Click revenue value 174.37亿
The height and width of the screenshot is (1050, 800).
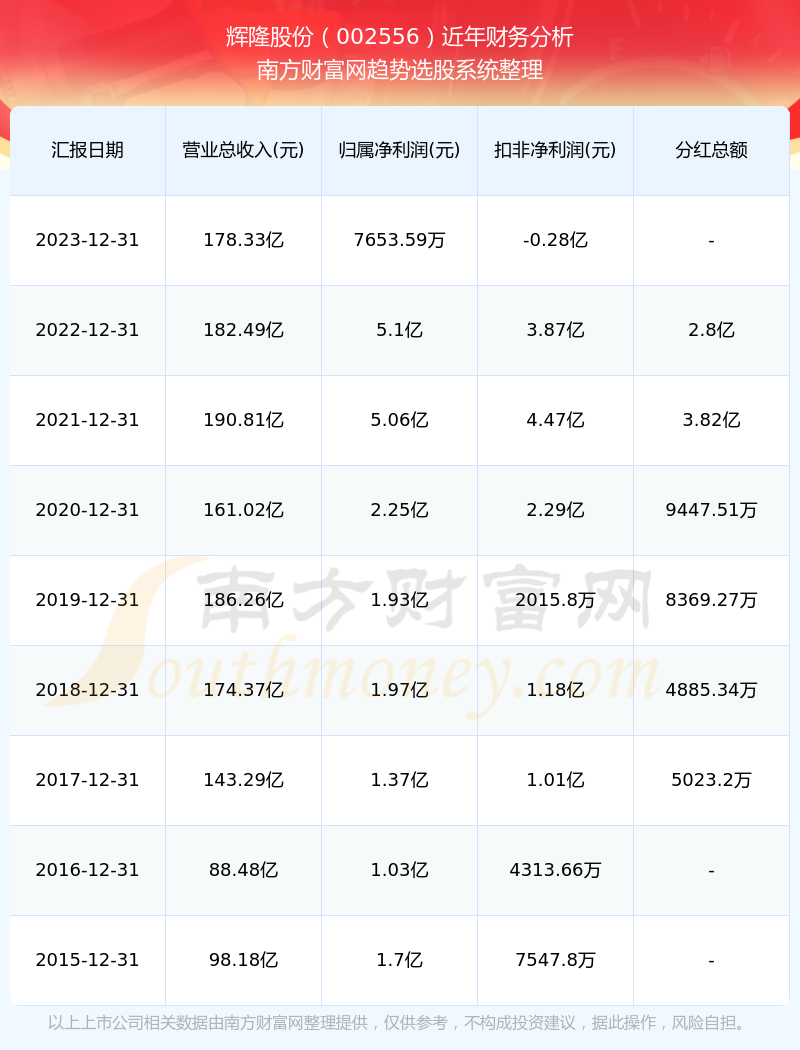[244, 690]
